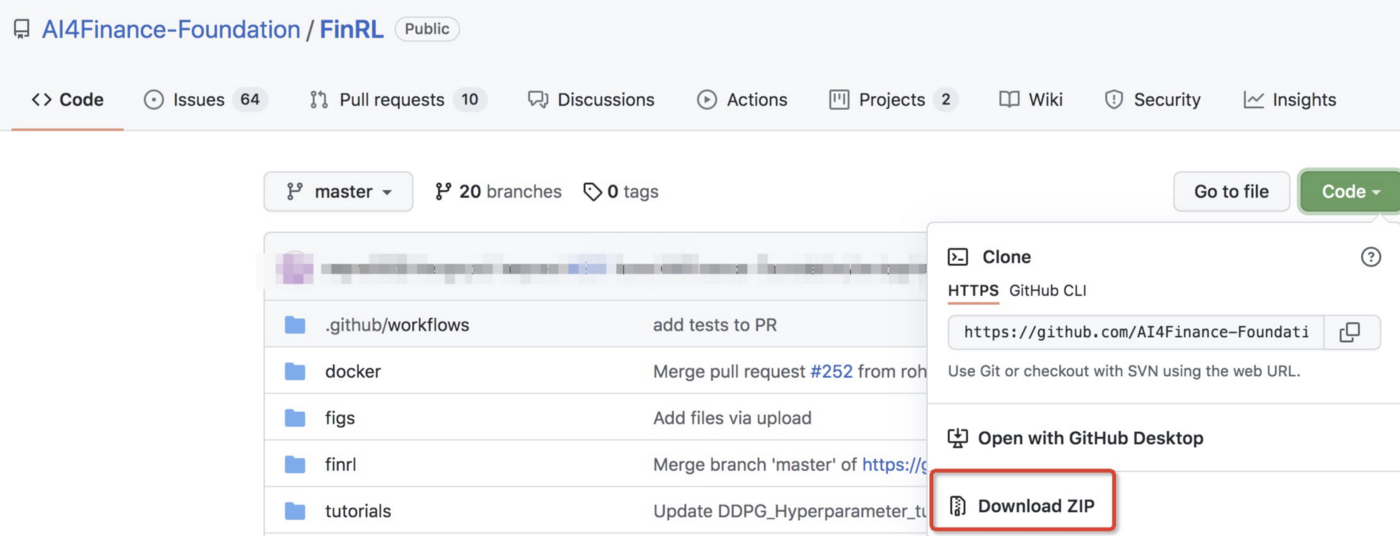This screenshot has width=1400, height=536.
Task: Copy the HTTPS clone URL icon
Action: [x=1349, y=332]
